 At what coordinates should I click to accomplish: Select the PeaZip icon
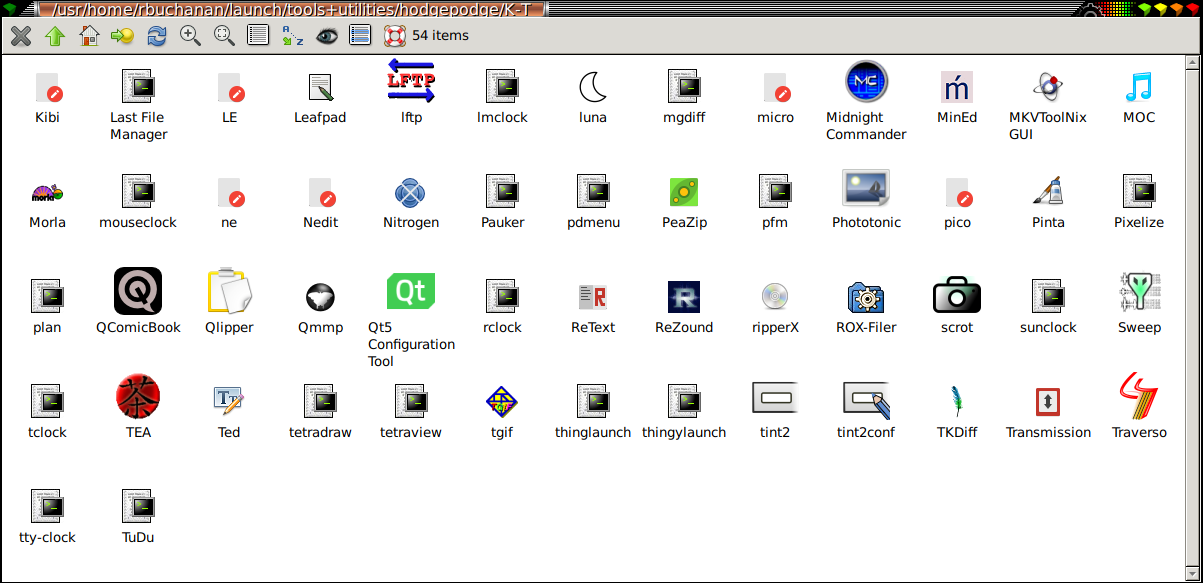click(684, 192)
